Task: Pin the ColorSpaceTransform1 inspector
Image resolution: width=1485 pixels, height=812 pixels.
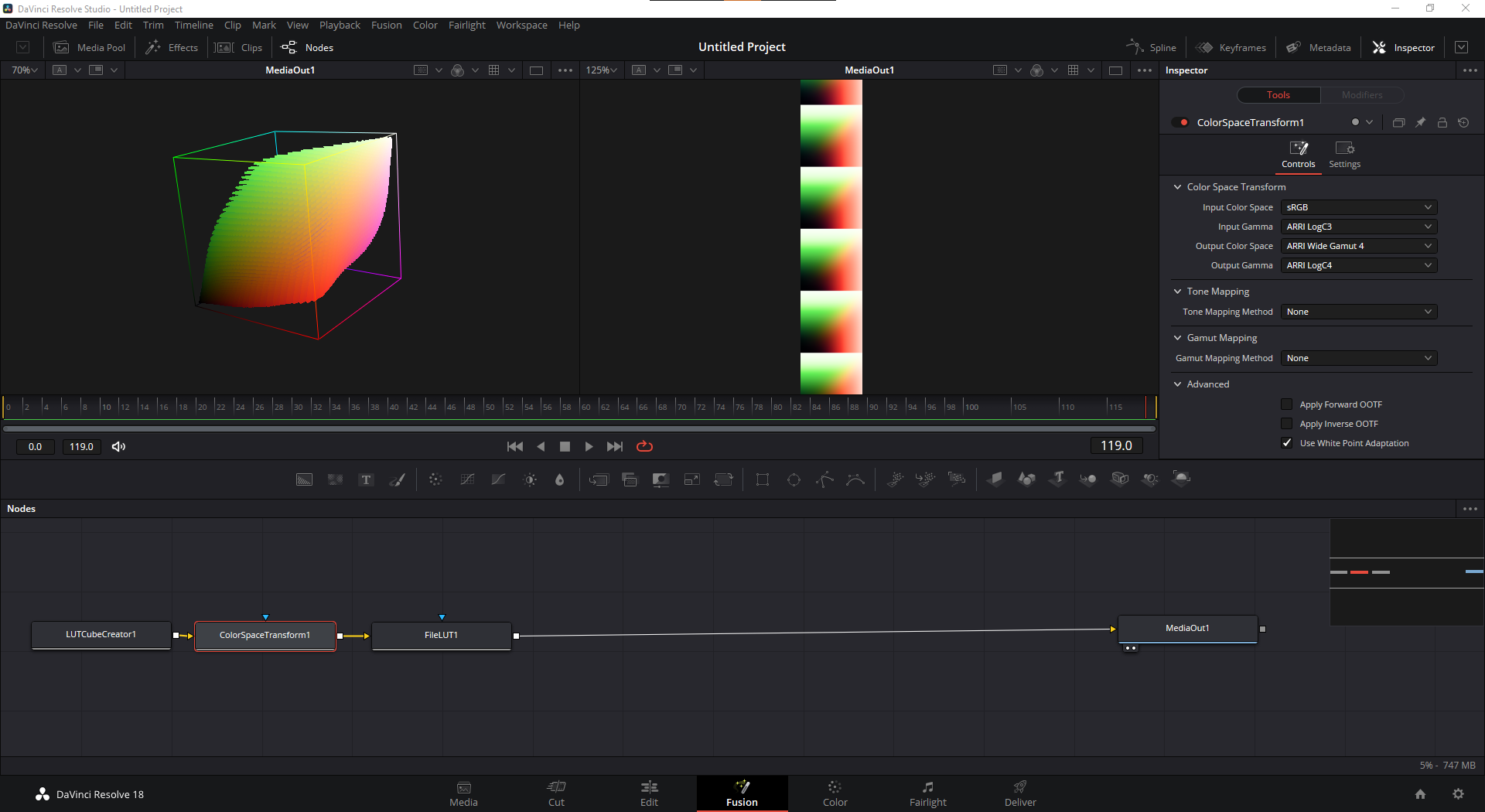Action: pyautogui.click(x=1421, y=123)
